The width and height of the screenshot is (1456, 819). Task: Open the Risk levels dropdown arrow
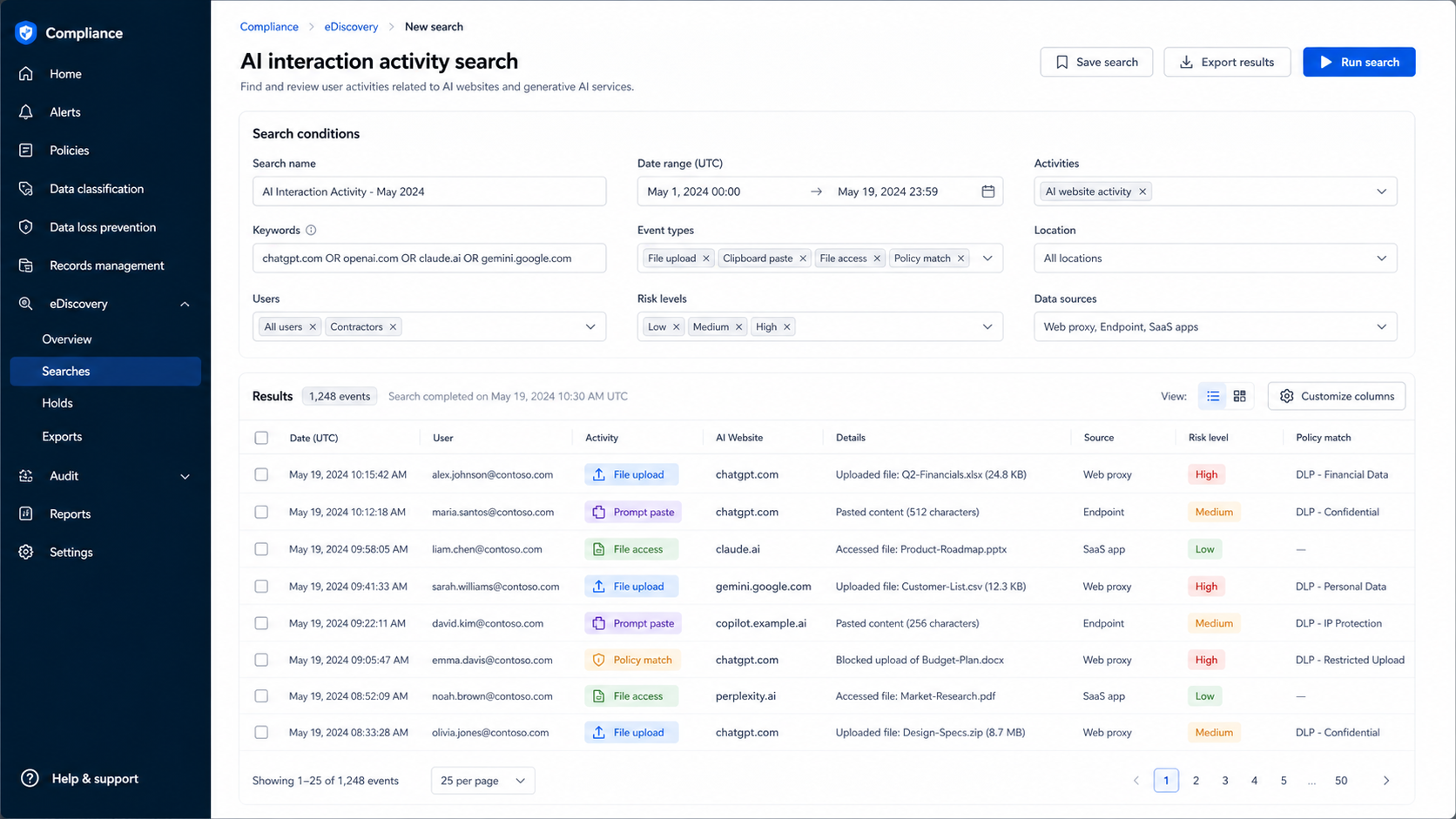point(988,327)
